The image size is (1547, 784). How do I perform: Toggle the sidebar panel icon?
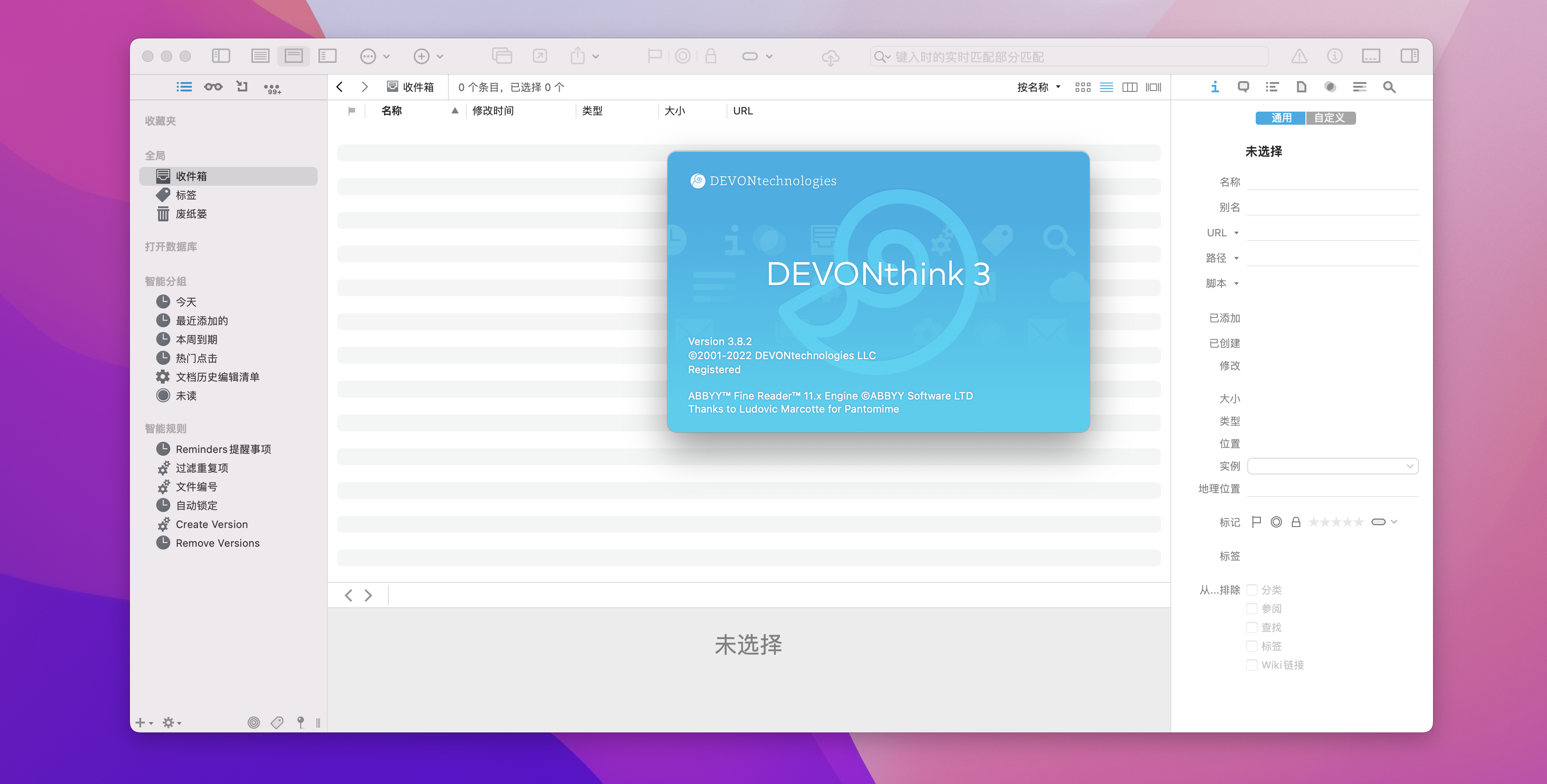click(221, 56)
